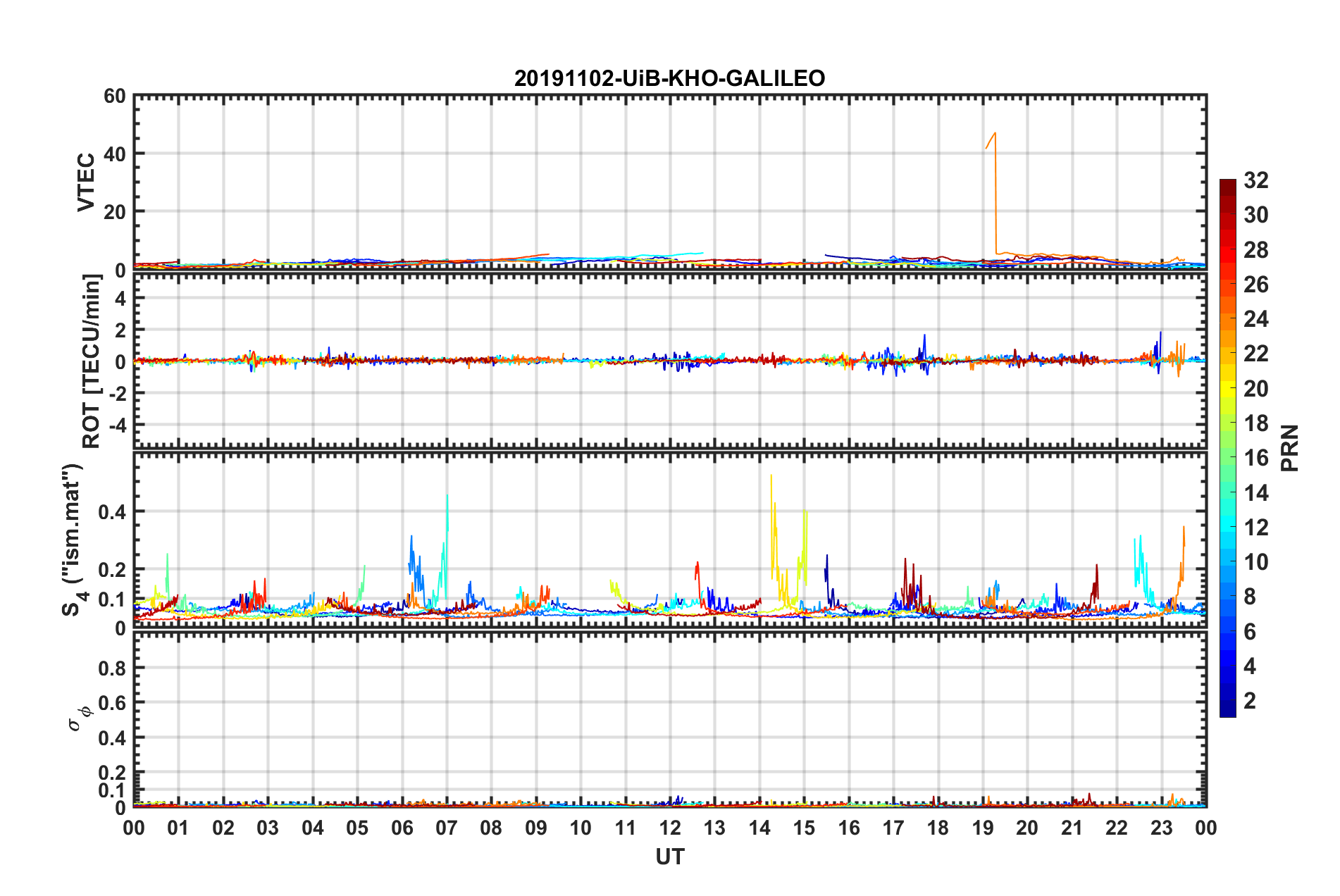
Task: Select the "-4" tick on the ROT axis
Action: 116,425
